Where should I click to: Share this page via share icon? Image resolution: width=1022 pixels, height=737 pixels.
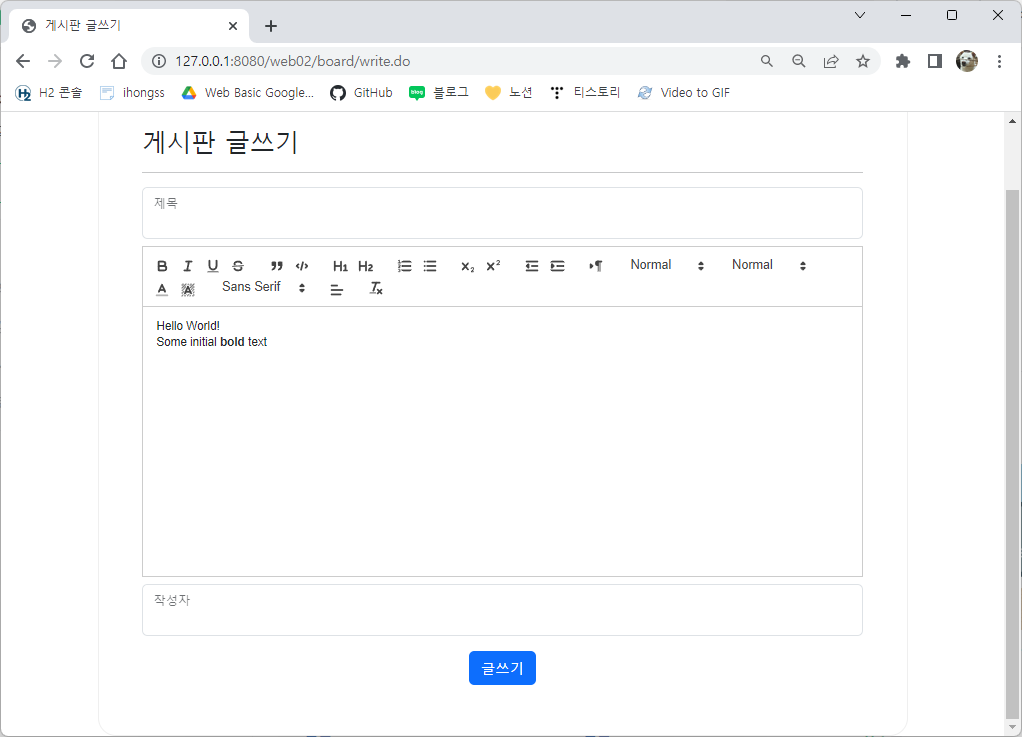point(831,61)
